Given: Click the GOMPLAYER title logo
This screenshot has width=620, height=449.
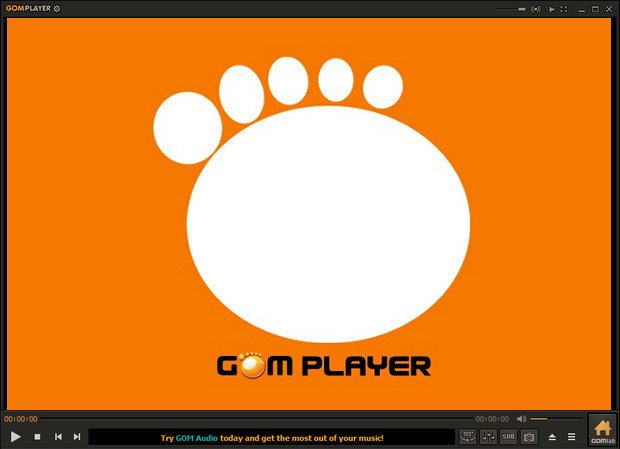Looking at the screenshot, I should pyautogui.click(x=28, y=8).
